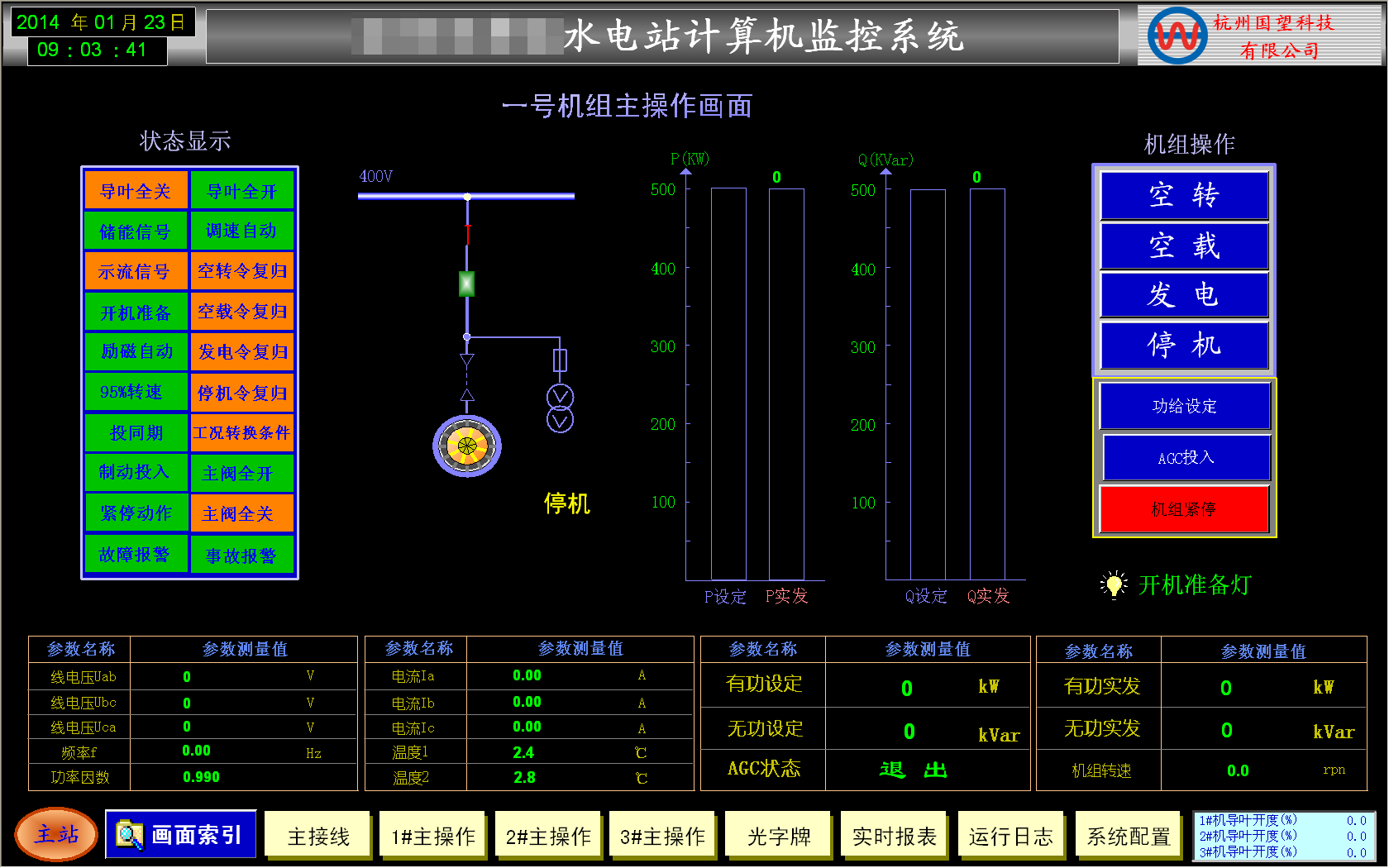Click the fuse symbol on the right branch
The image size is (1389, 868).
point(560,360)
